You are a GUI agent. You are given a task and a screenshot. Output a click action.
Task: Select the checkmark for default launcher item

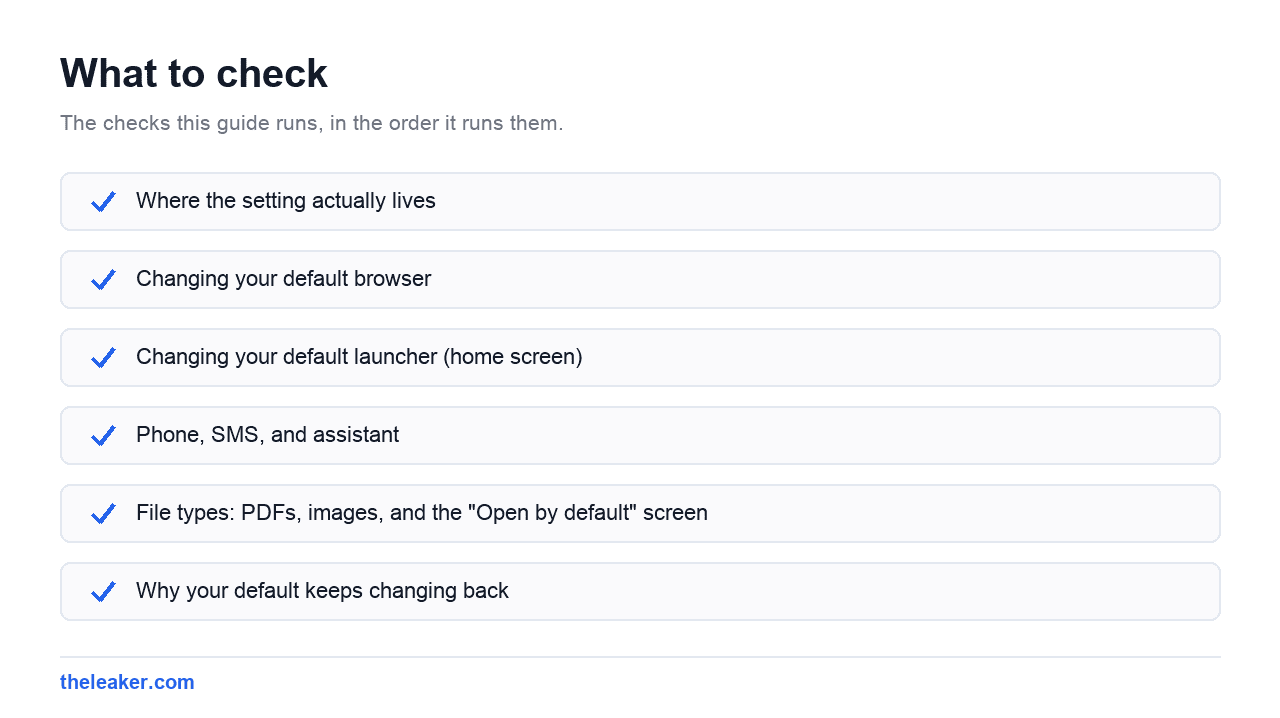pos(103,358)
